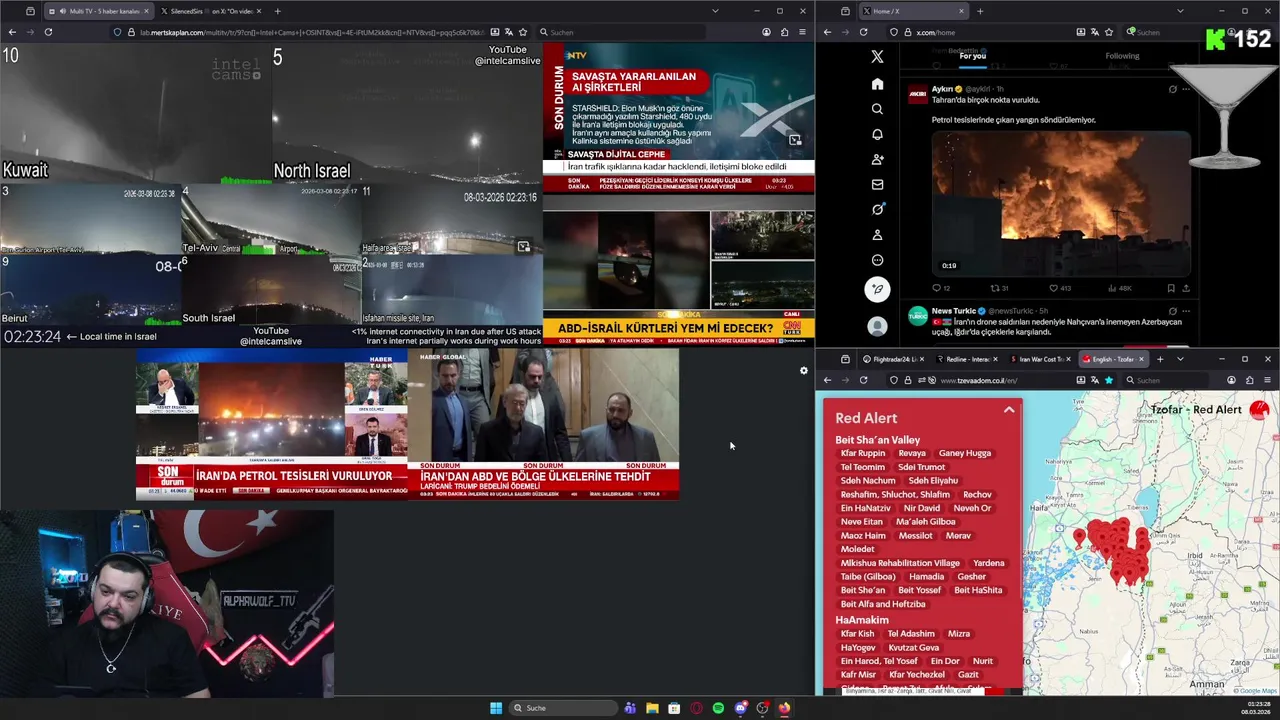Open File Explorer from the taskbar
The width and height of the screenshot is (1280, 720).
coord(652,708)
